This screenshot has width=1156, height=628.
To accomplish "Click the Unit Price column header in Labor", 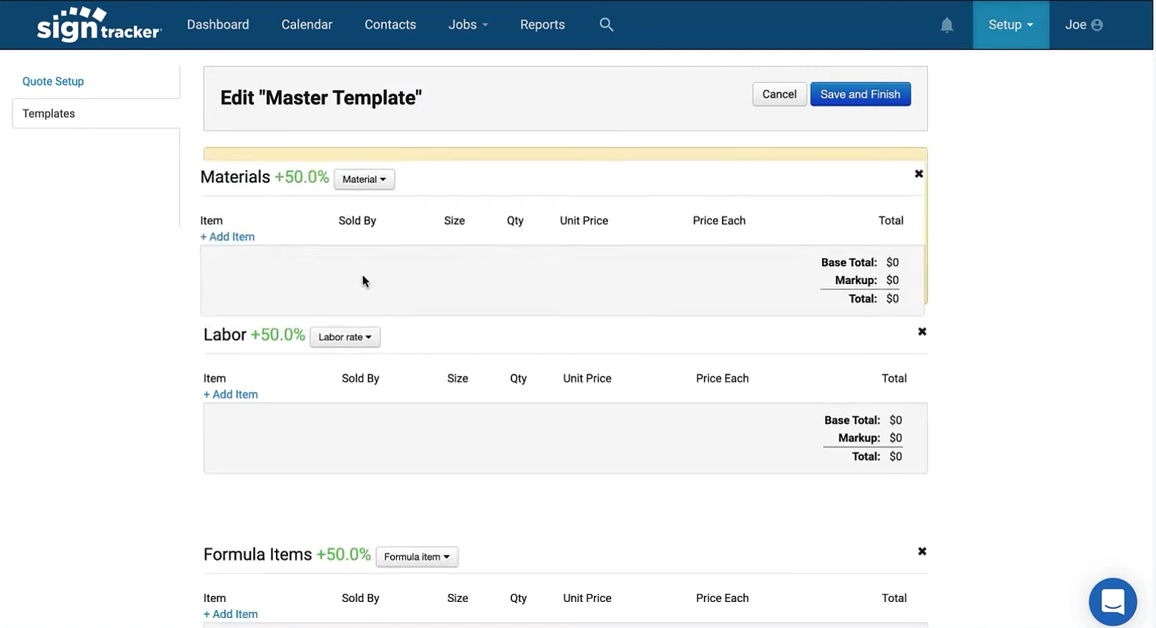I will (x=587, y=378).
